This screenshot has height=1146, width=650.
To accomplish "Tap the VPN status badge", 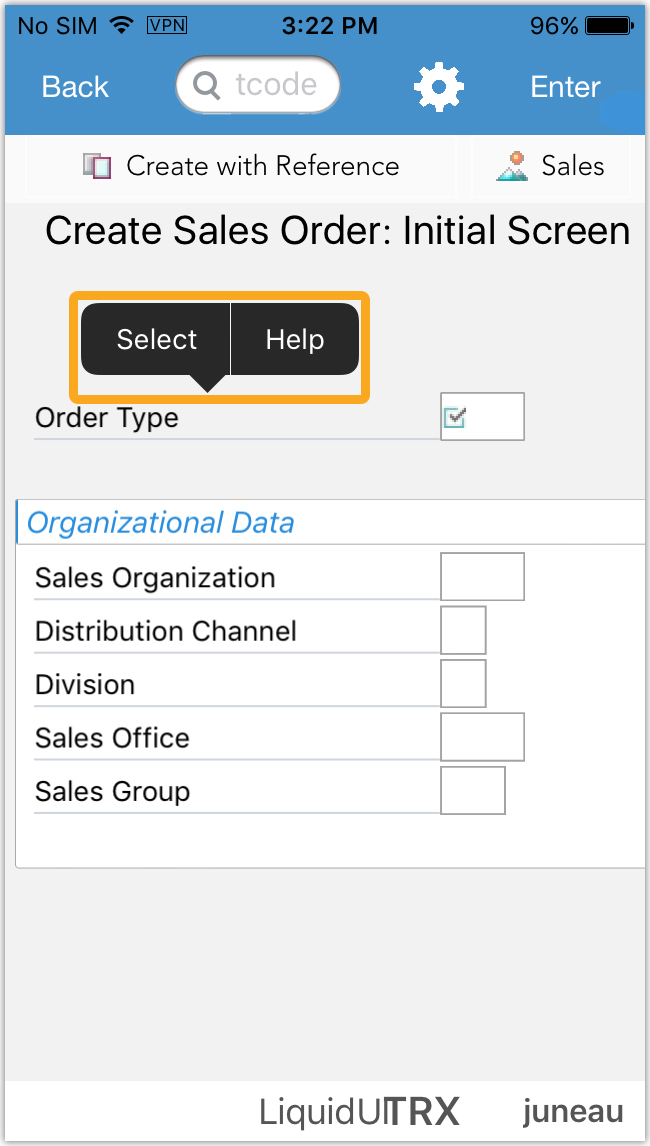I will coord(167,26).
